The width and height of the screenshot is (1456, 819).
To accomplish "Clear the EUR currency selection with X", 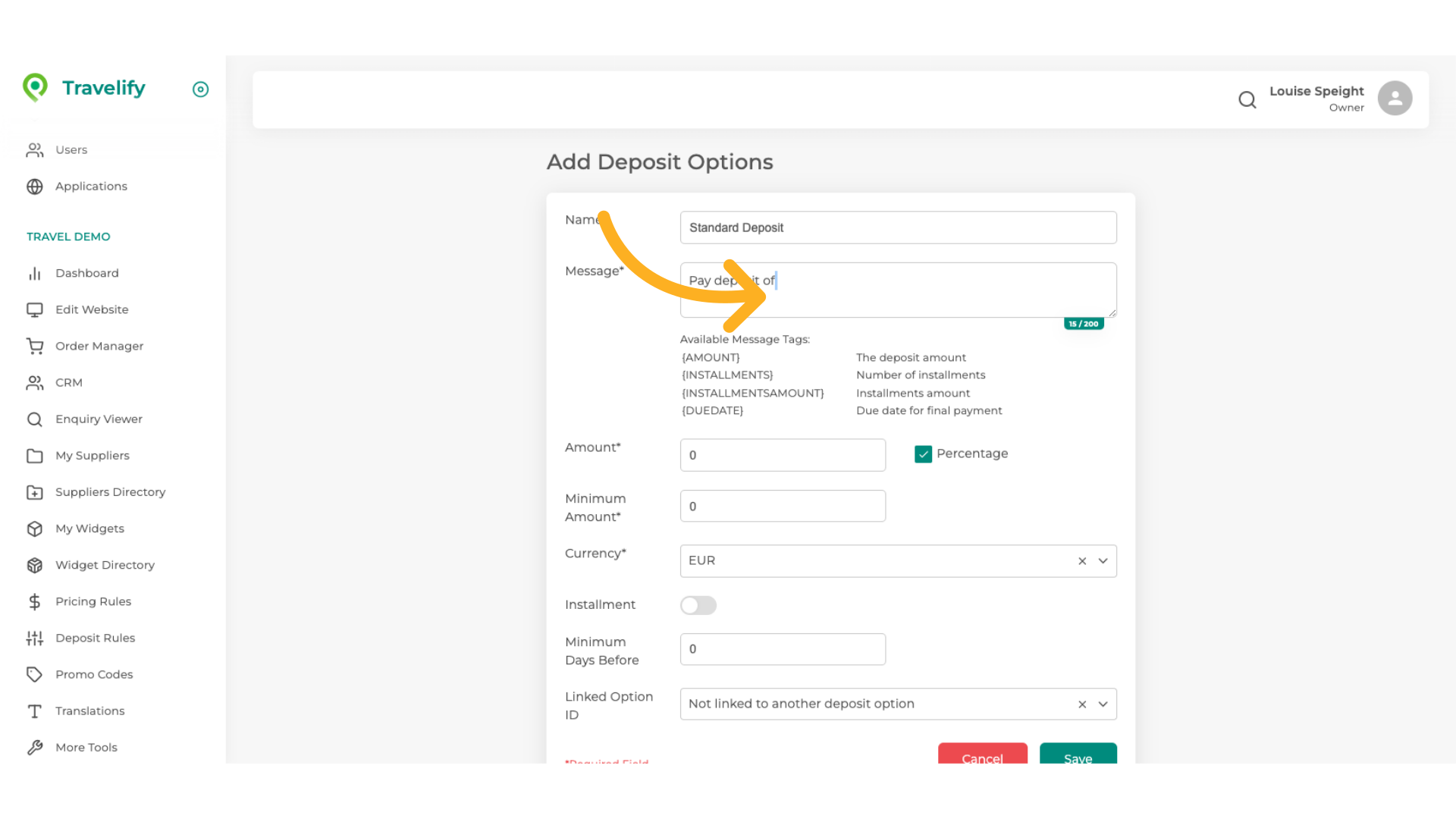I will point(1082,560).
